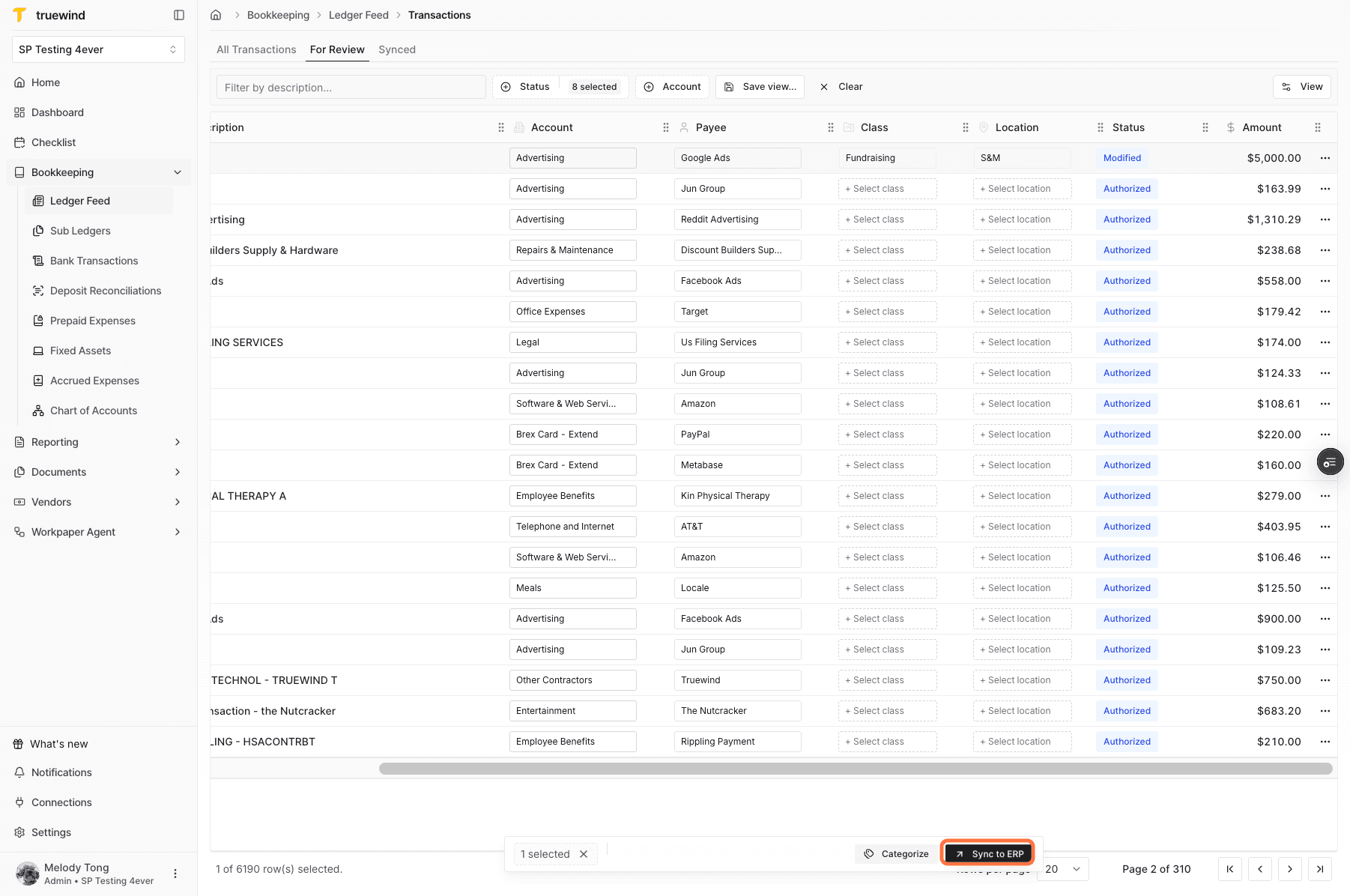Open row actions for Reddit Advertising row

[x=1325, y=220]
